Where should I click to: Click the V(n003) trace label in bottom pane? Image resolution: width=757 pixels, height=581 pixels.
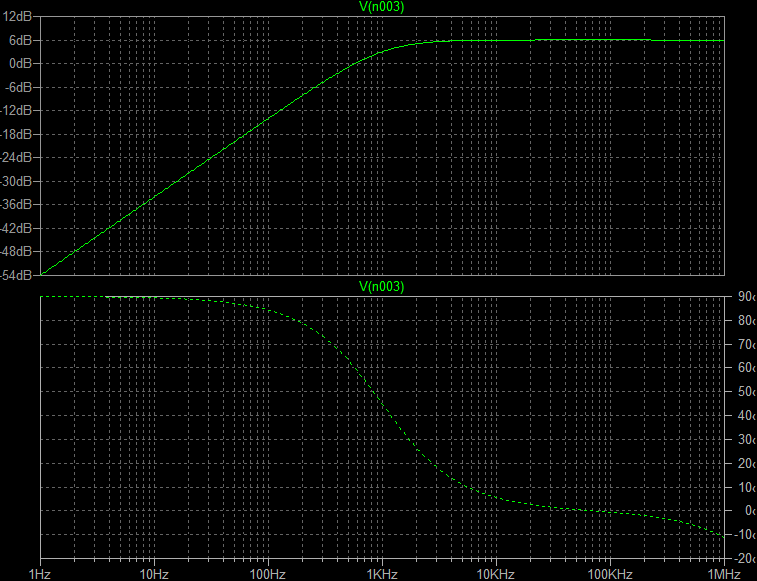click(x=381, y=287)
